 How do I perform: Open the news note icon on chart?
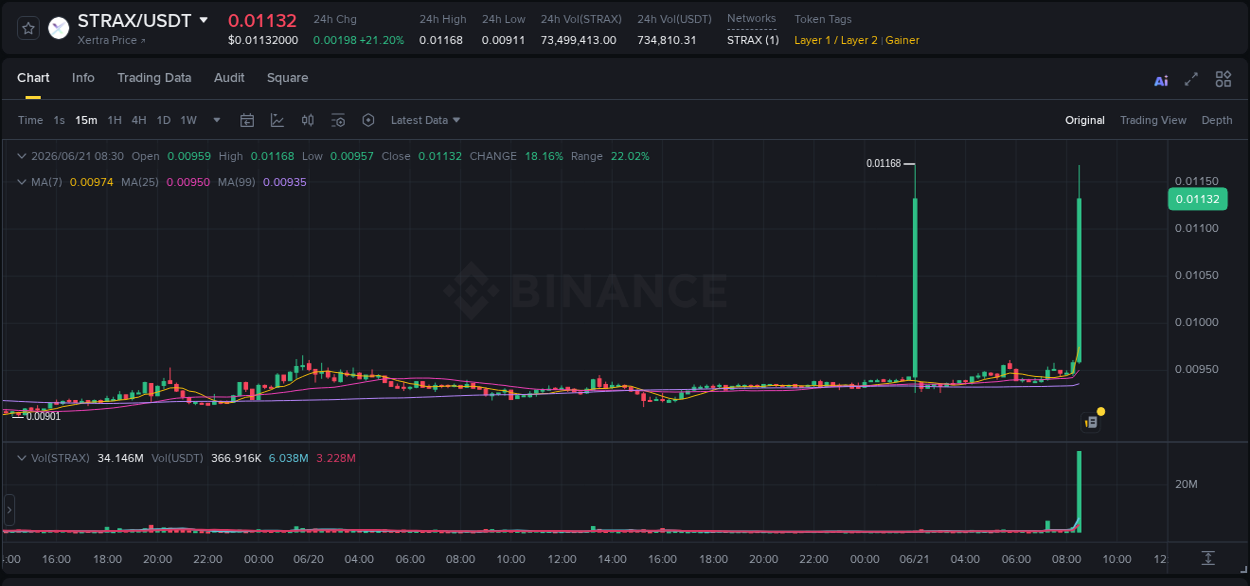tap(1092, 423)
